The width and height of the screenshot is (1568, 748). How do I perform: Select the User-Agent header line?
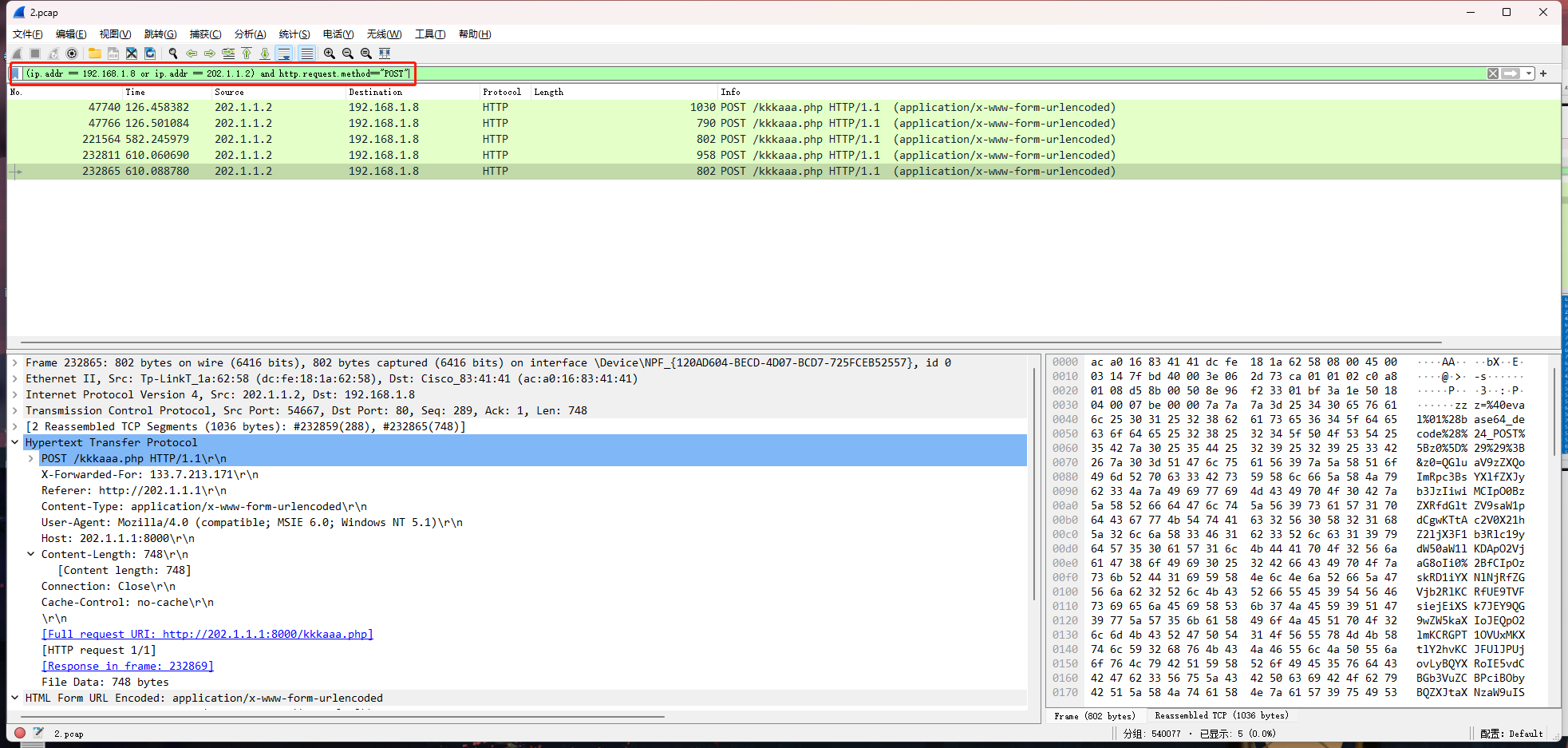point(252,522)
